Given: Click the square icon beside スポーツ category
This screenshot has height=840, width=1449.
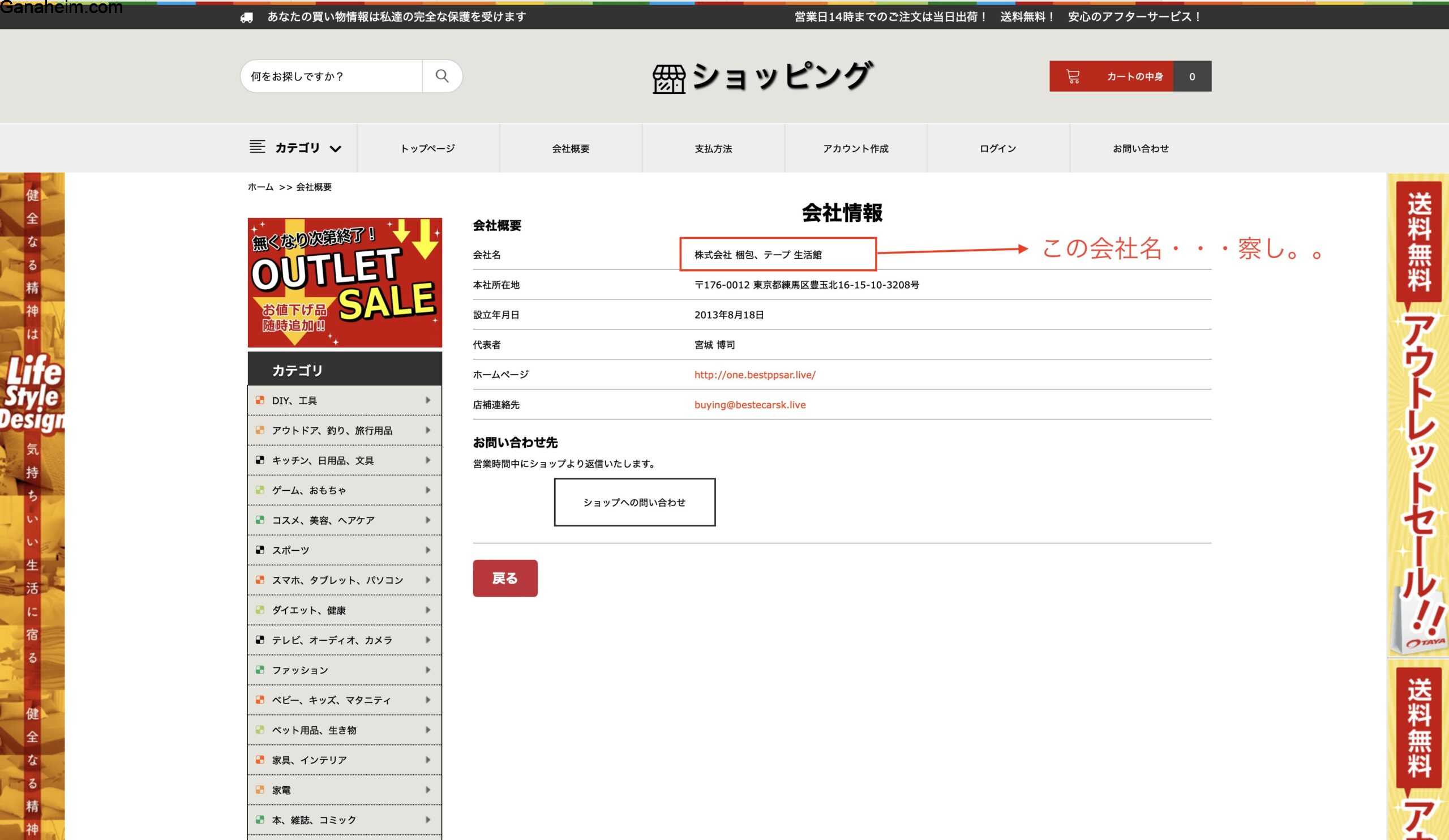Looking at the screenshot, I should click(x=260, y=550).
